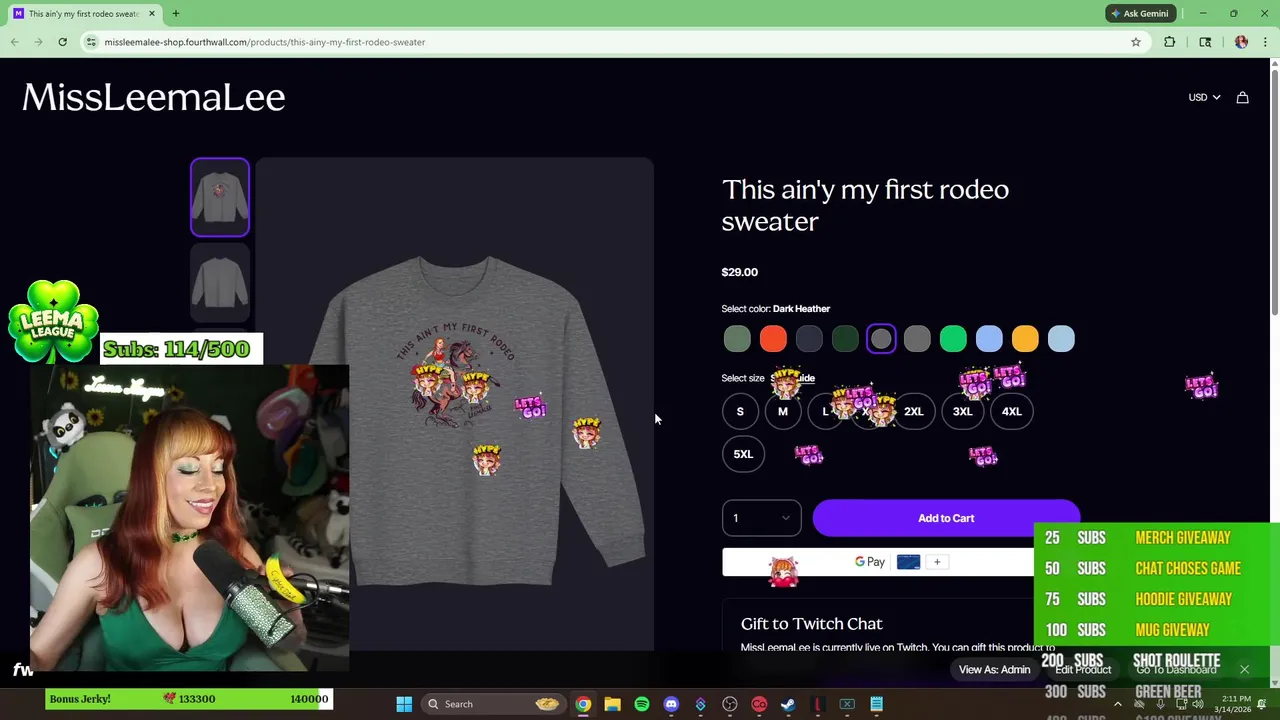Open Notepad from the taskbar
The width and height of the screenshot is (1280, 720).
point(876,704)
